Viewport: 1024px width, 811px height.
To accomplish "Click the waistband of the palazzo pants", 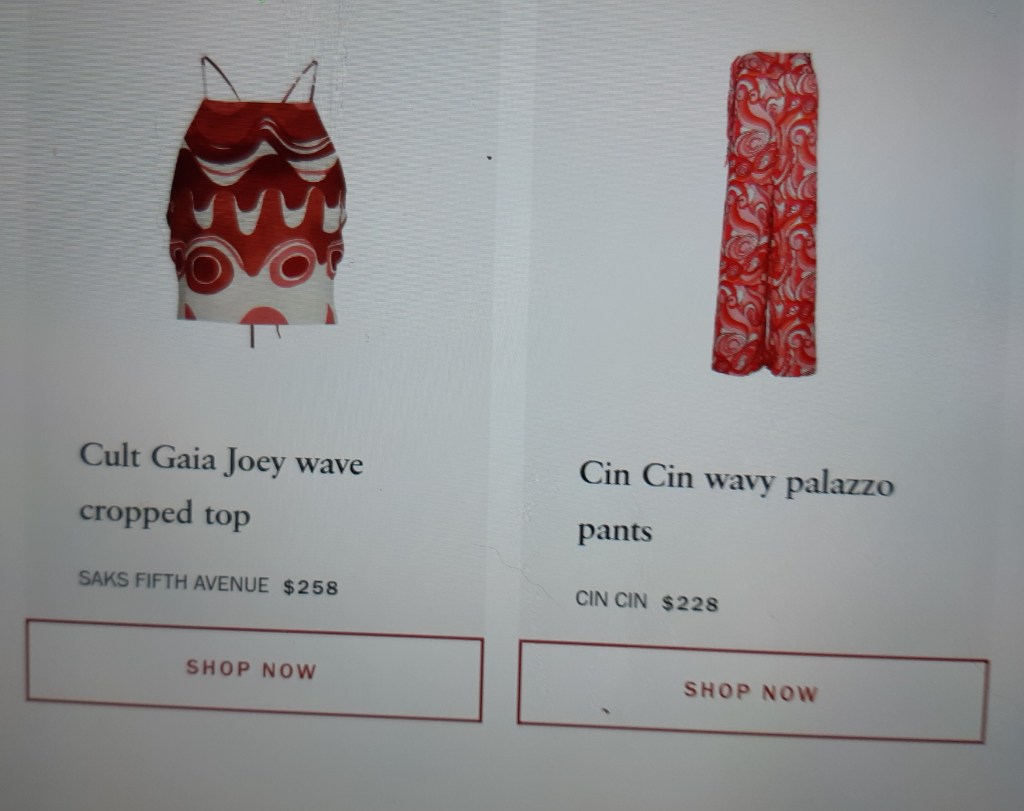I will pyautogui.click(x=774, y=64).
